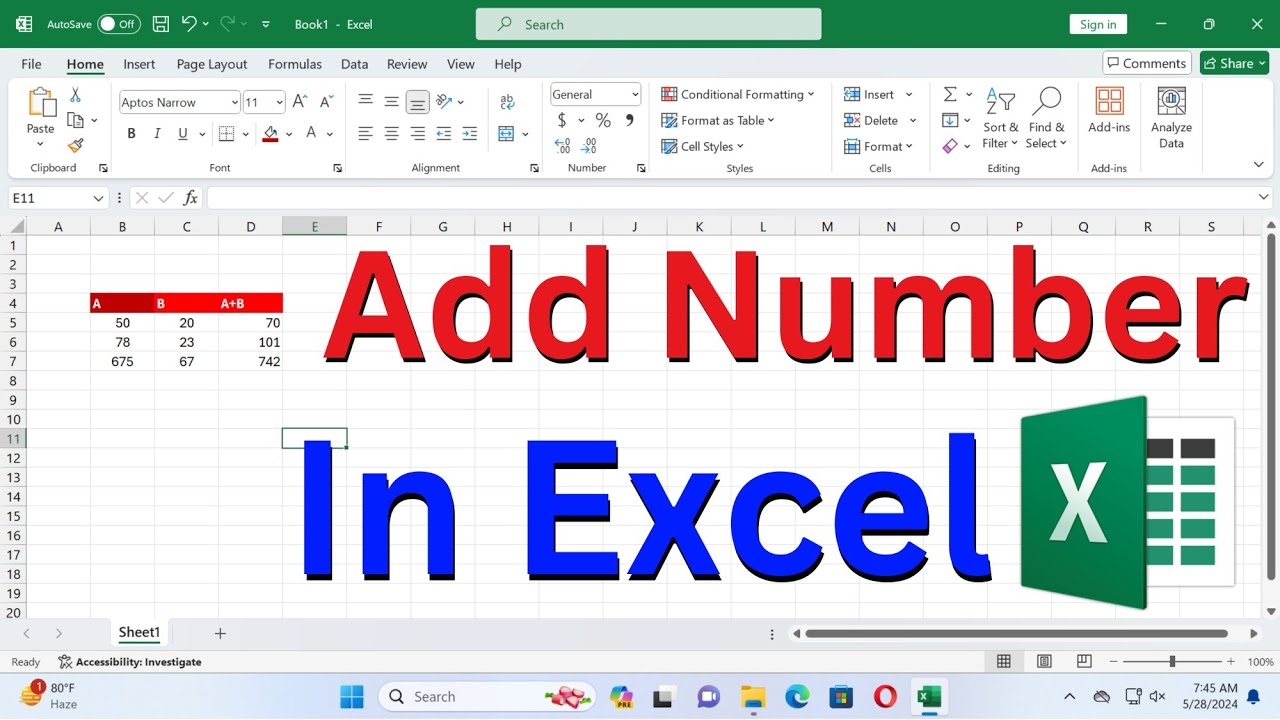Expand Format as Table menu
The width and height of the screenshot is (1280, 720).
(718, 120)
